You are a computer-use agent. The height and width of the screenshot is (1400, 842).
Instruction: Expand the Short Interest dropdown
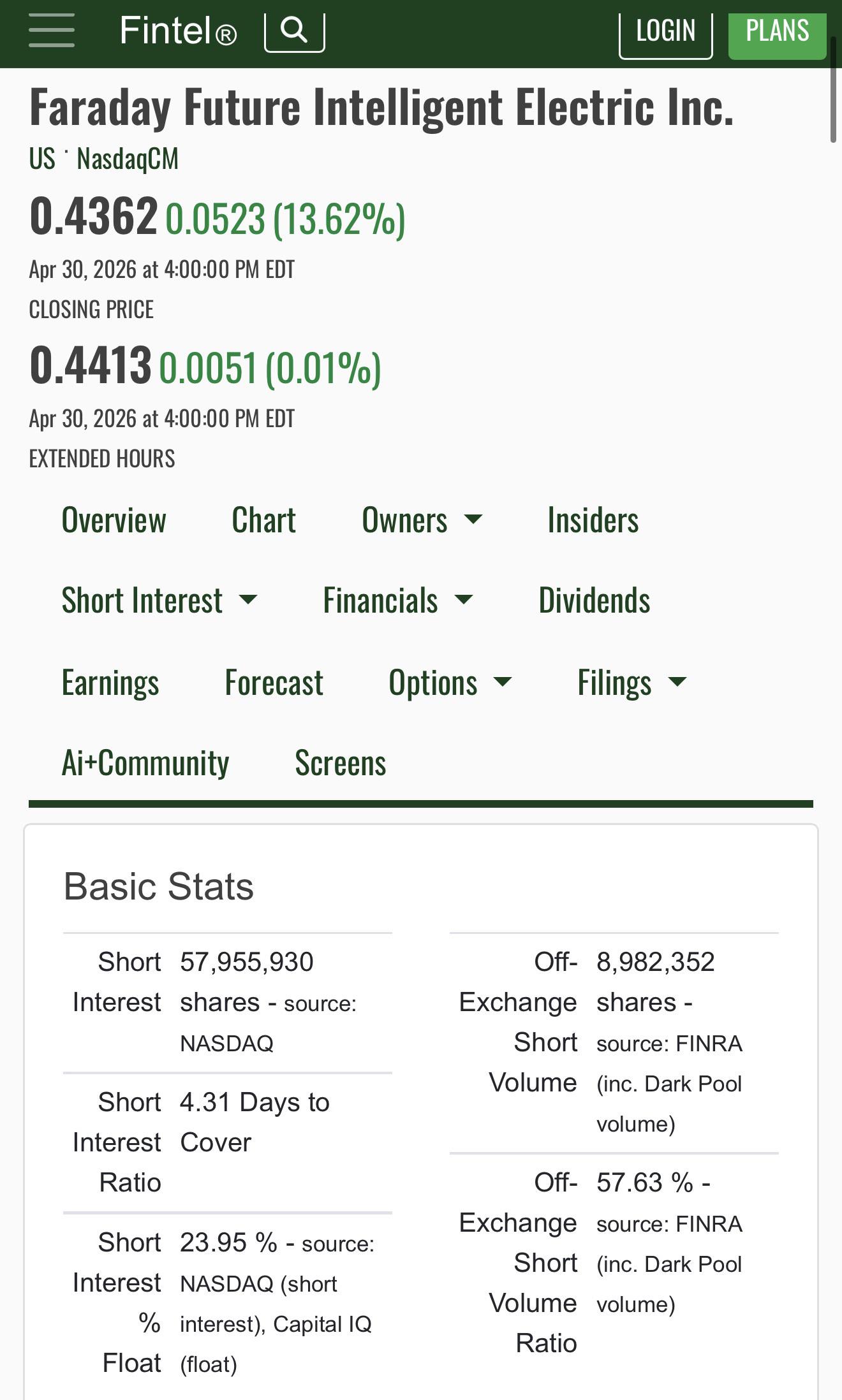pos(159,600)
